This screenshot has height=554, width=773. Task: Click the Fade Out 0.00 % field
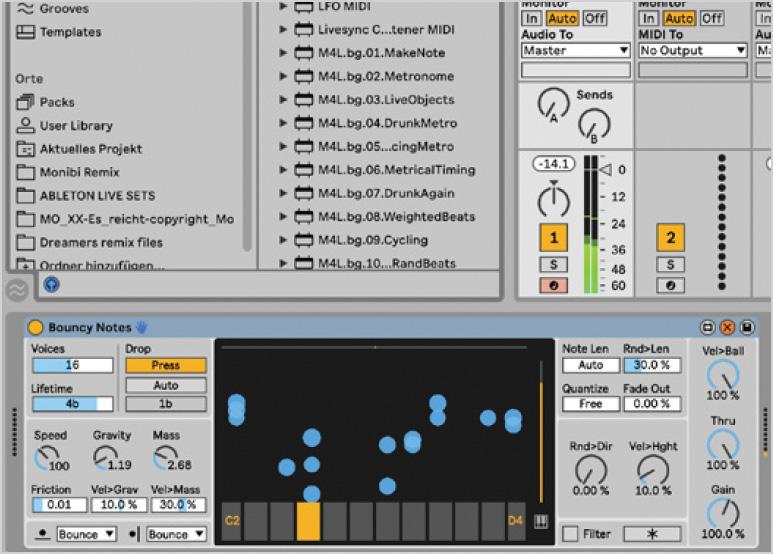(652, 404)
